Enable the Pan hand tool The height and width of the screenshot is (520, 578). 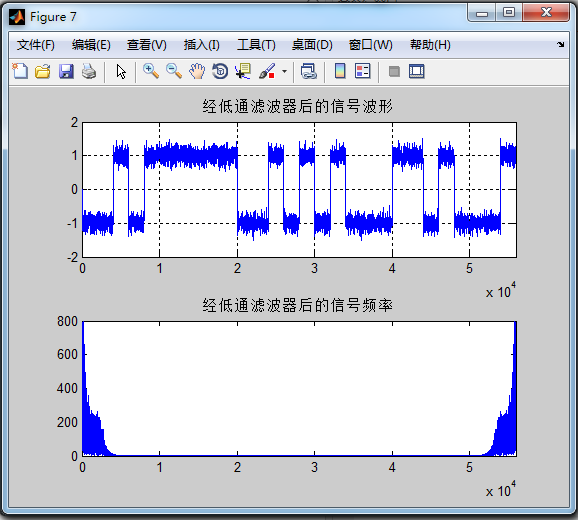pyautogui.click(x=197, y=71)
